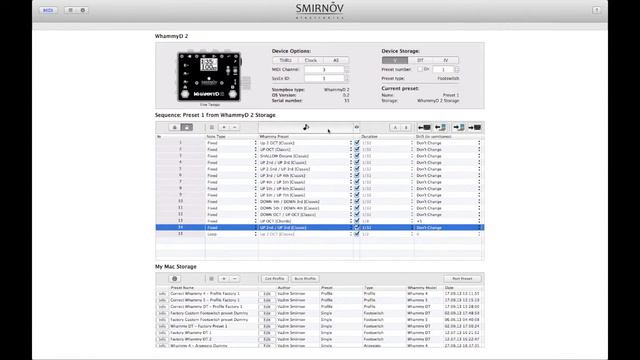This screenshot has height=360, width=640.
Task: Click the SysEx ID input field
Action: 324,78
